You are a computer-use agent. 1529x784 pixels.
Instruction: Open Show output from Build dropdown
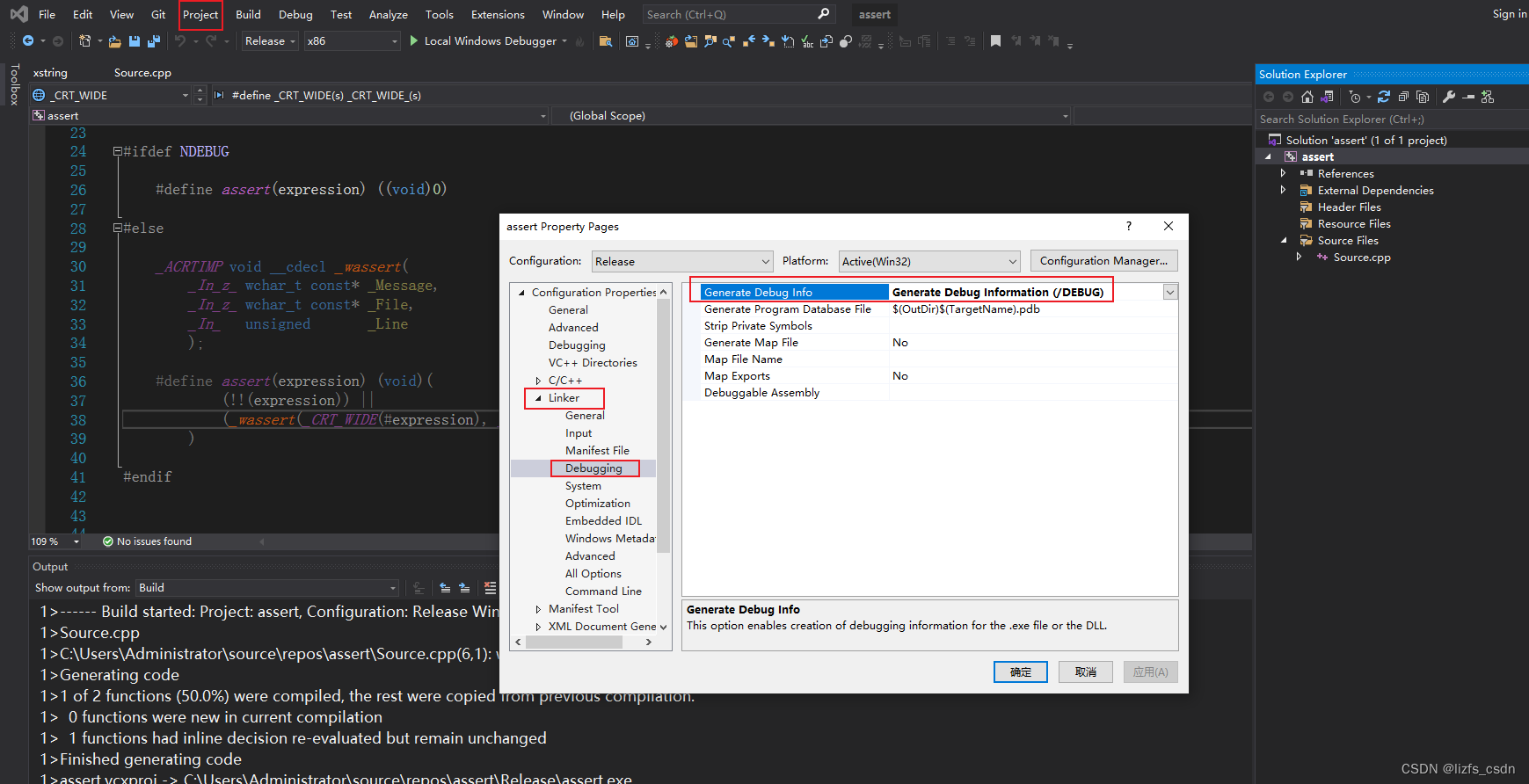(x=267, y=588)
